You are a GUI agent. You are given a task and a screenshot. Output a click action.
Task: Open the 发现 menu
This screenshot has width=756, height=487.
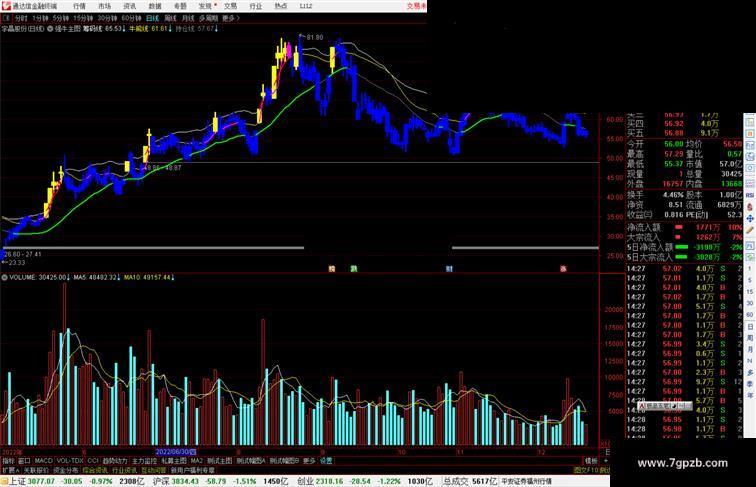[x=205, y=6]
